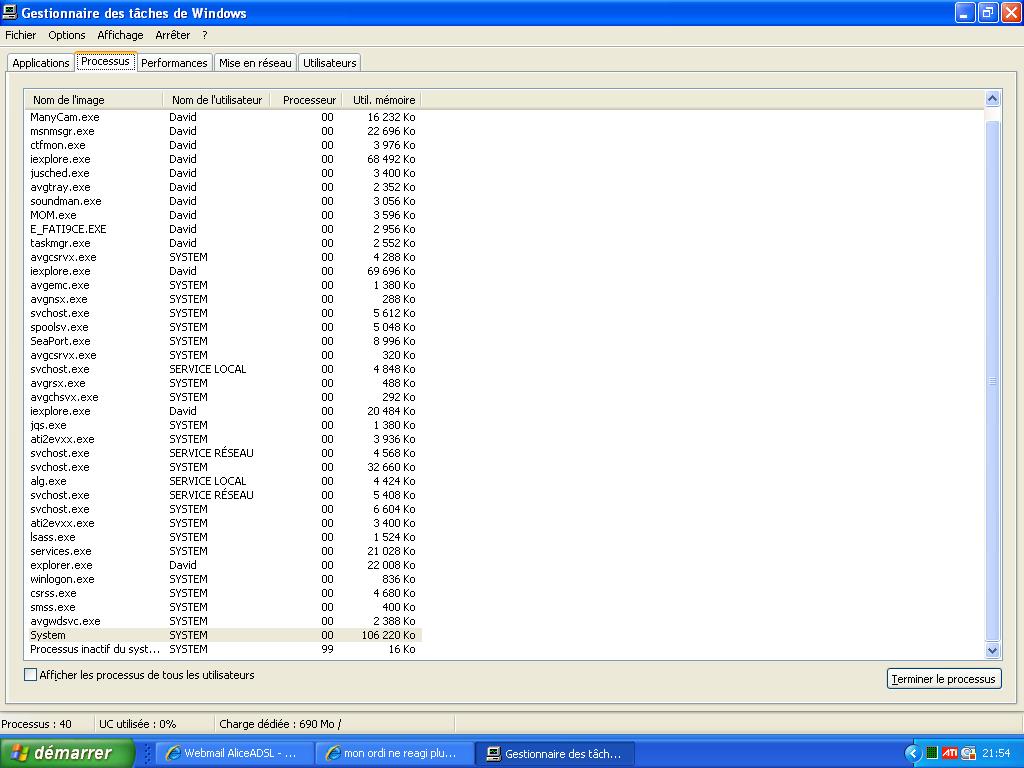Click the 106 220 Ko System memory value
1024x768 pixels.
388,635
